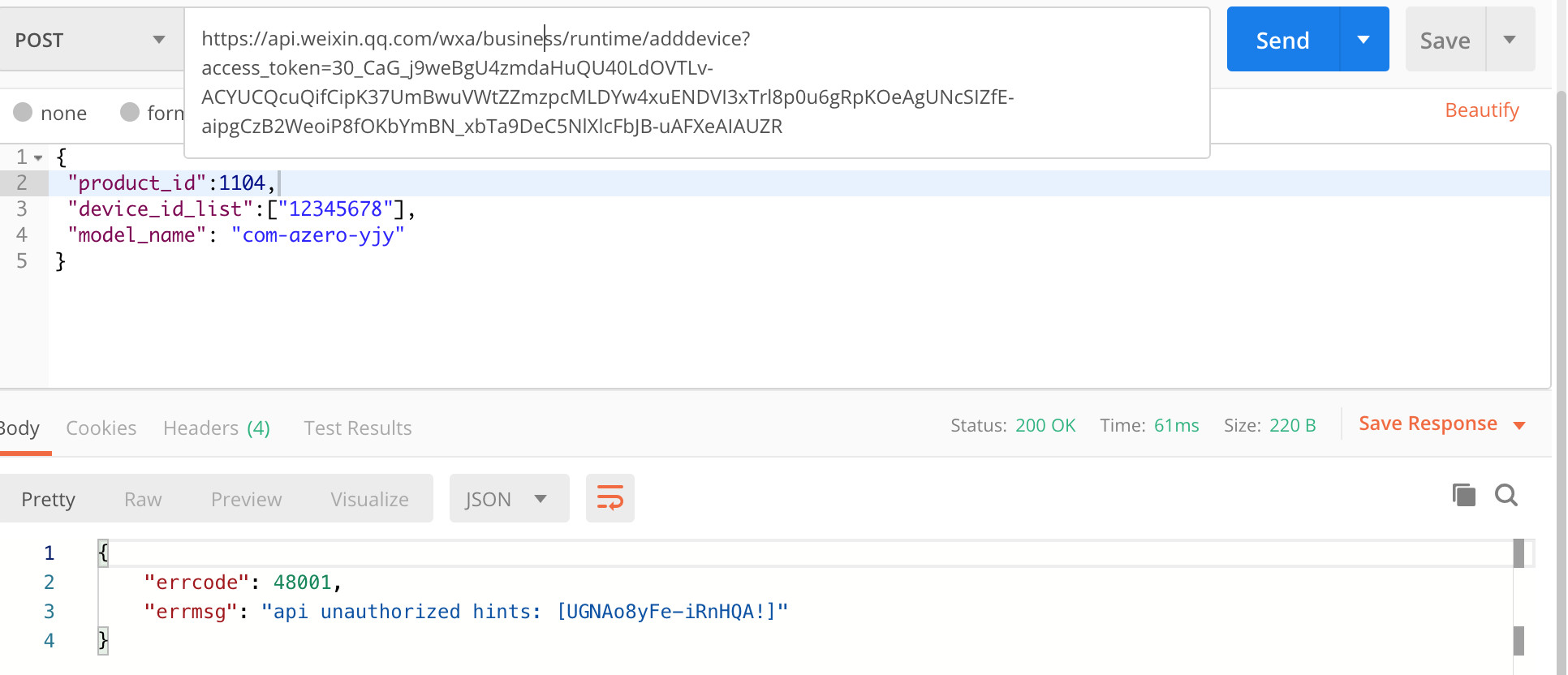The image size is (1568, 675).
Task: Click the 220 B response size value
Action: point(1293,425)
